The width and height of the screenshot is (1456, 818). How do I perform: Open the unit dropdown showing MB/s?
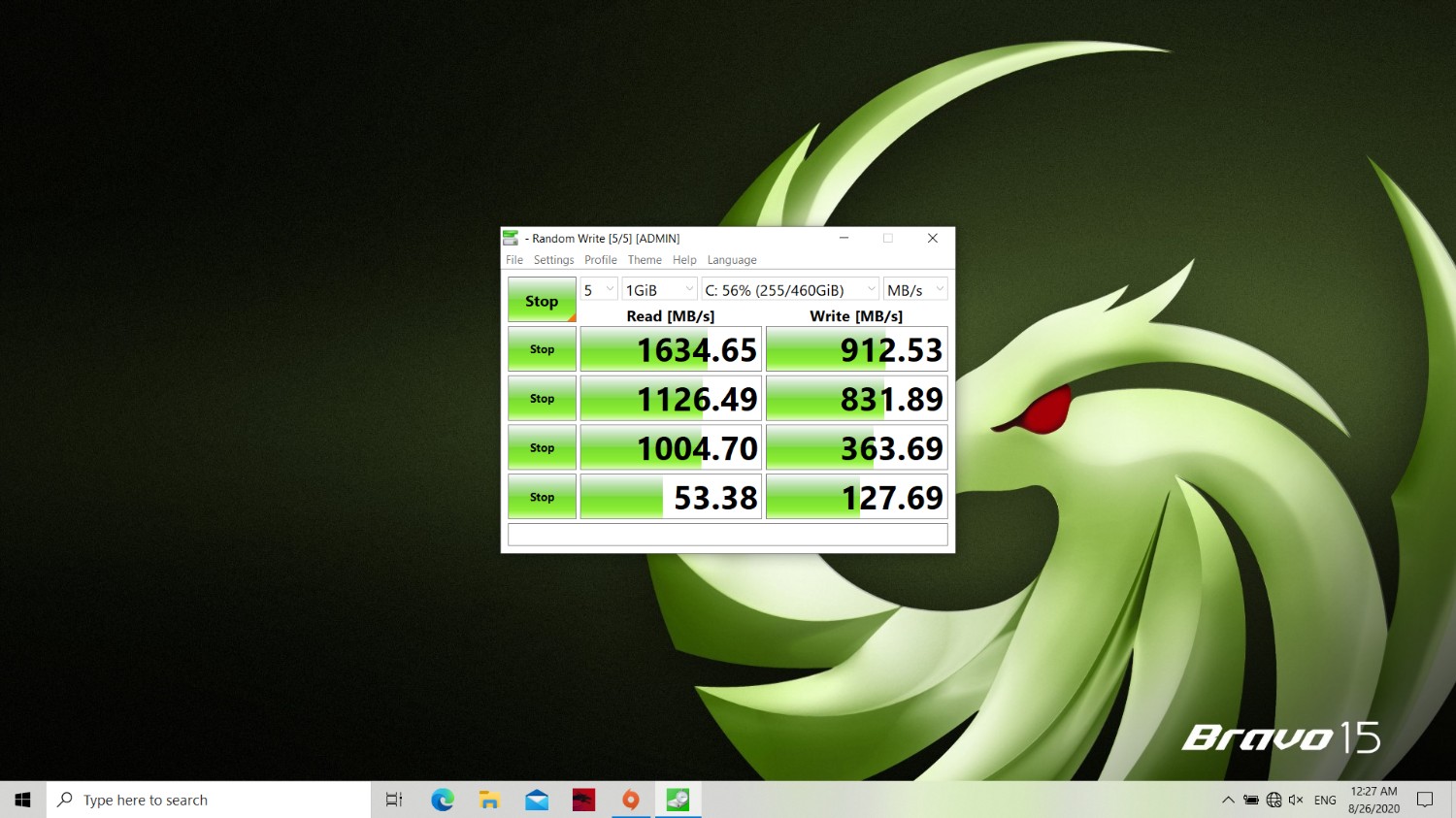915,289
